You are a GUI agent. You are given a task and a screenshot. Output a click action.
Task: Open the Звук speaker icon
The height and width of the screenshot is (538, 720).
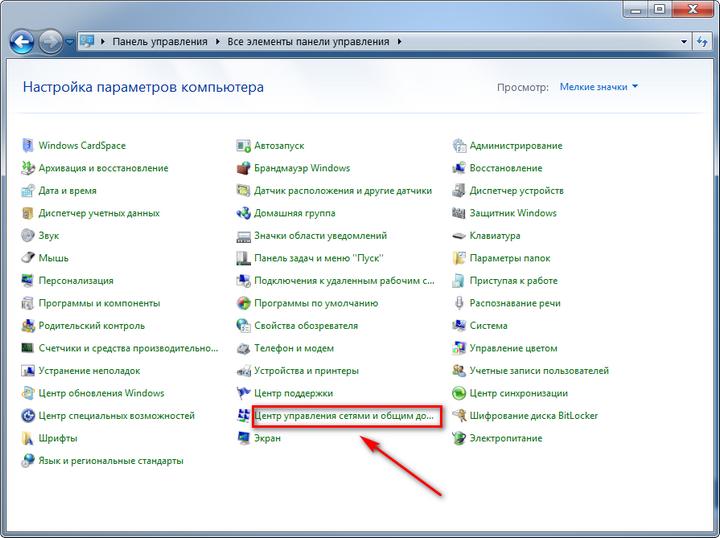pos(28,235)
